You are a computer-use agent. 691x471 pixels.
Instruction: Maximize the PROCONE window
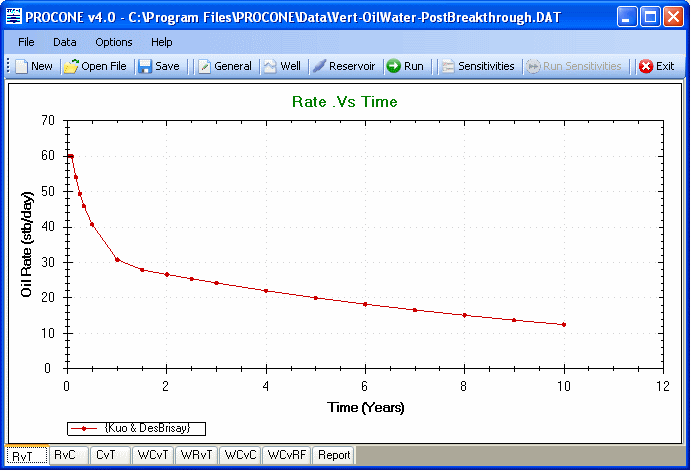pyautogui.click(x=650, y=17)
